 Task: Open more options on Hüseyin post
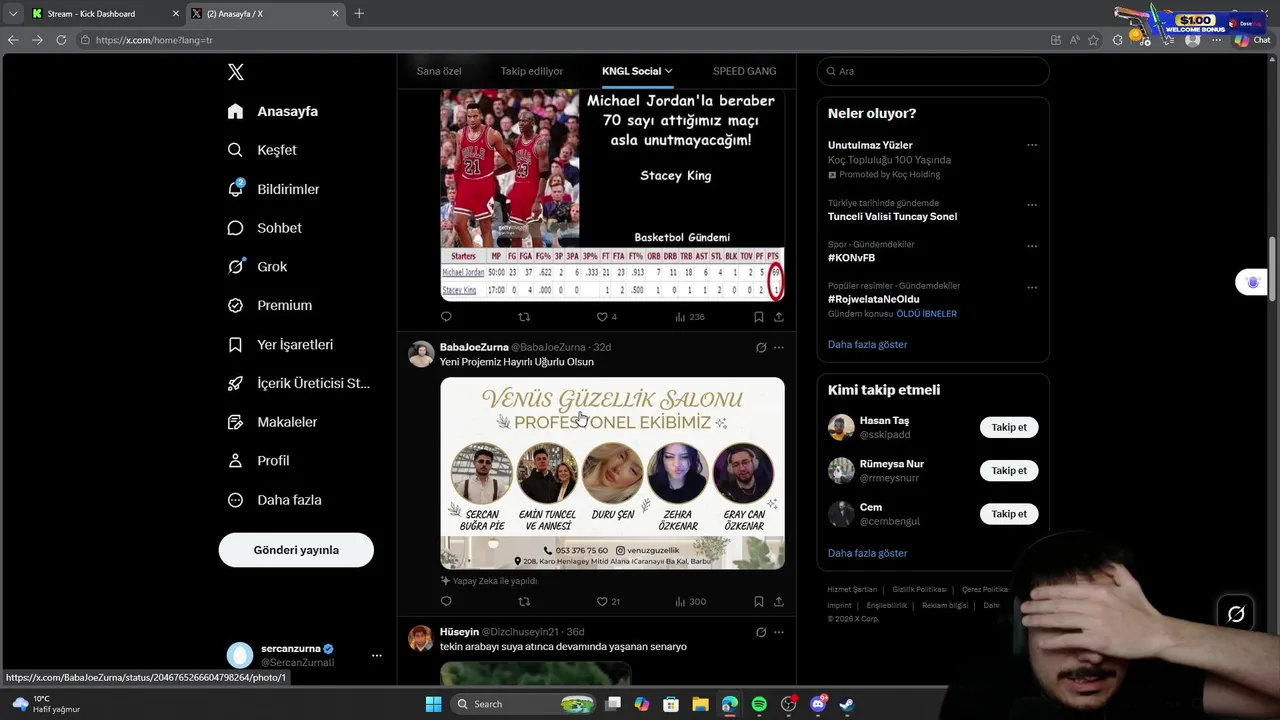779,632
